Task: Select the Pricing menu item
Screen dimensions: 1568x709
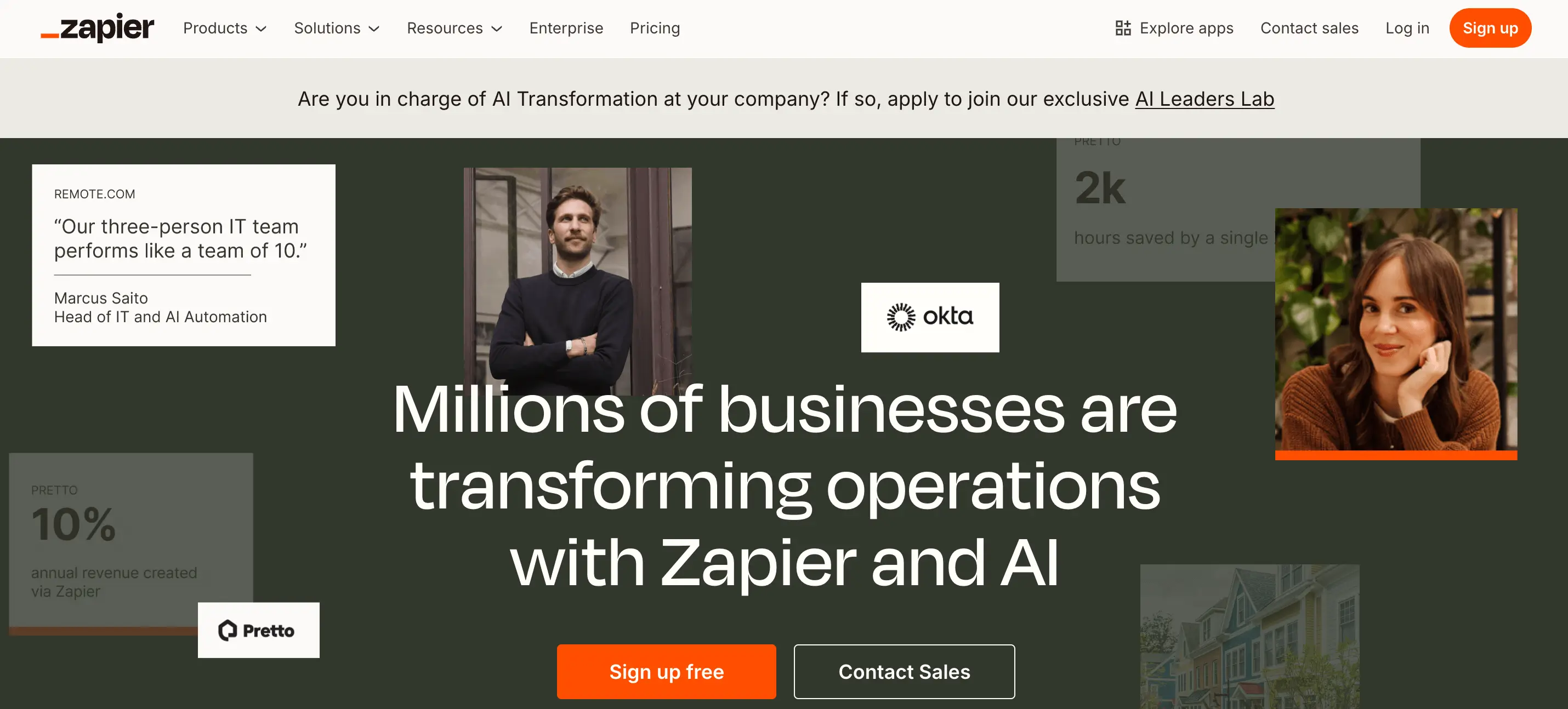Action: 655,28
